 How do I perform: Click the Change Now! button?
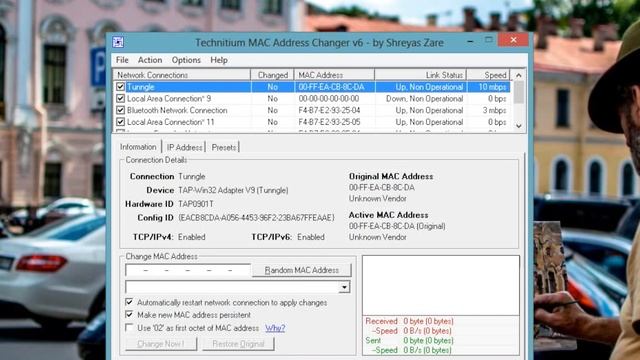tap(161, 344)
